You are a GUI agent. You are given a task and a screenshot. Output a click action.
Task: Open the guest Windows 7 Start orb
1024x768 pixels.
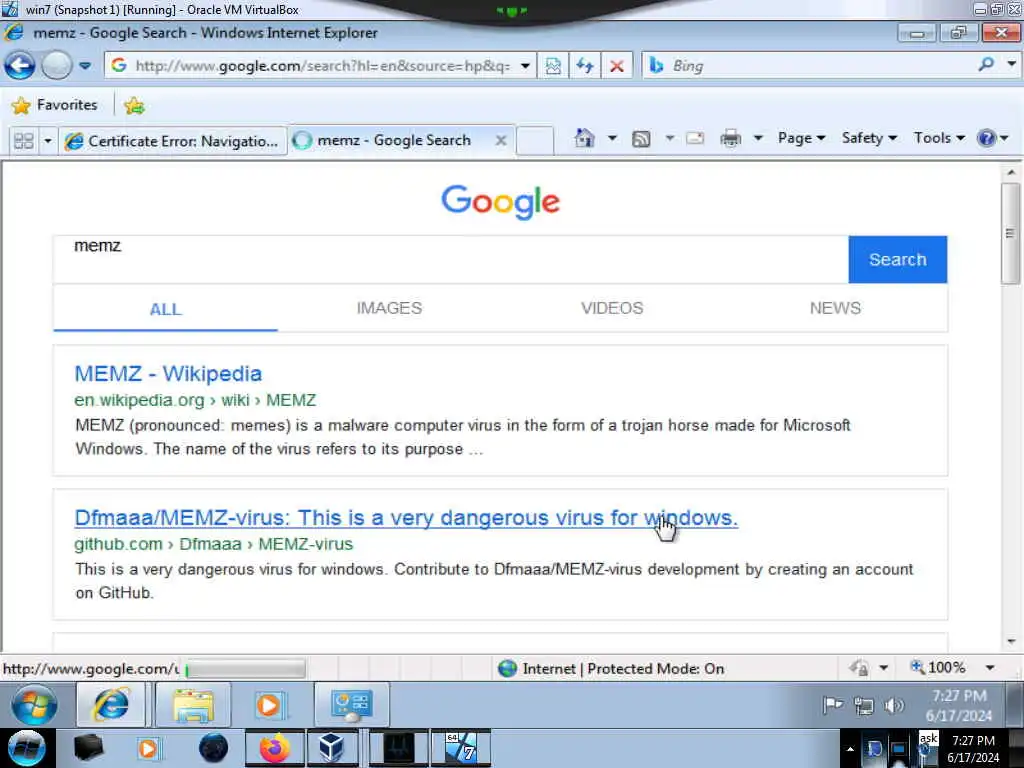pyautogui.click(x=34, y=705)
